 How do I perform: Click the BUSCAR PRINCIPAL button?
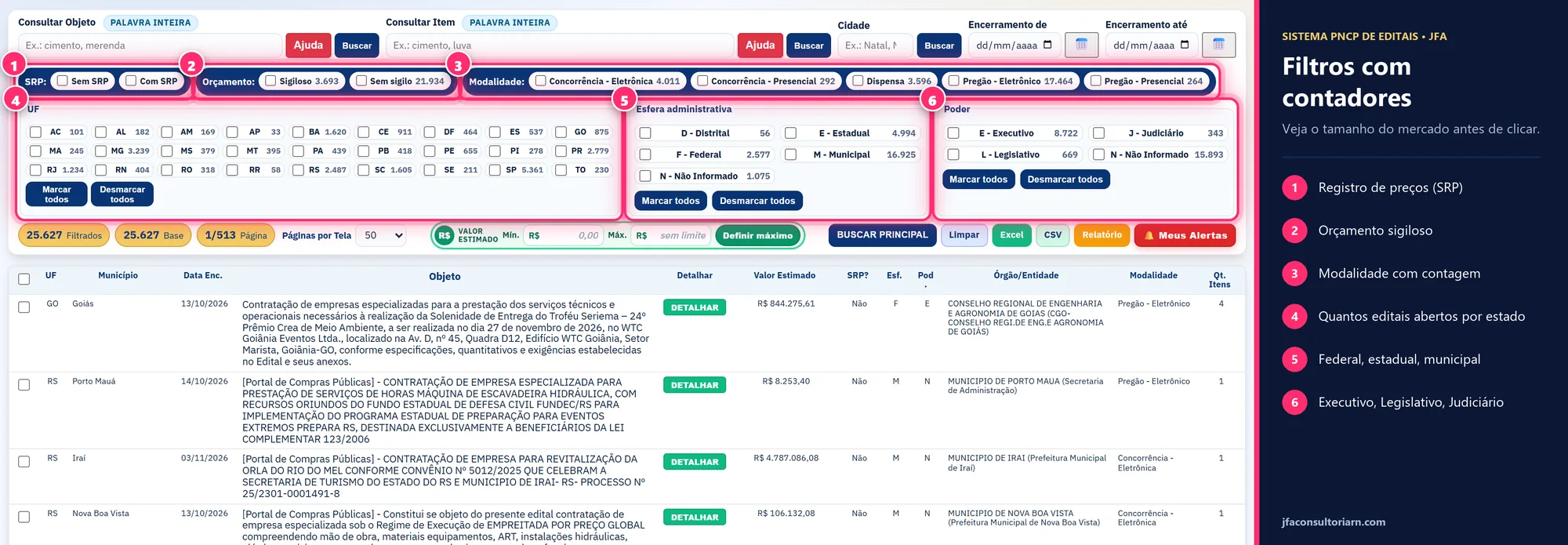(882, 235)
